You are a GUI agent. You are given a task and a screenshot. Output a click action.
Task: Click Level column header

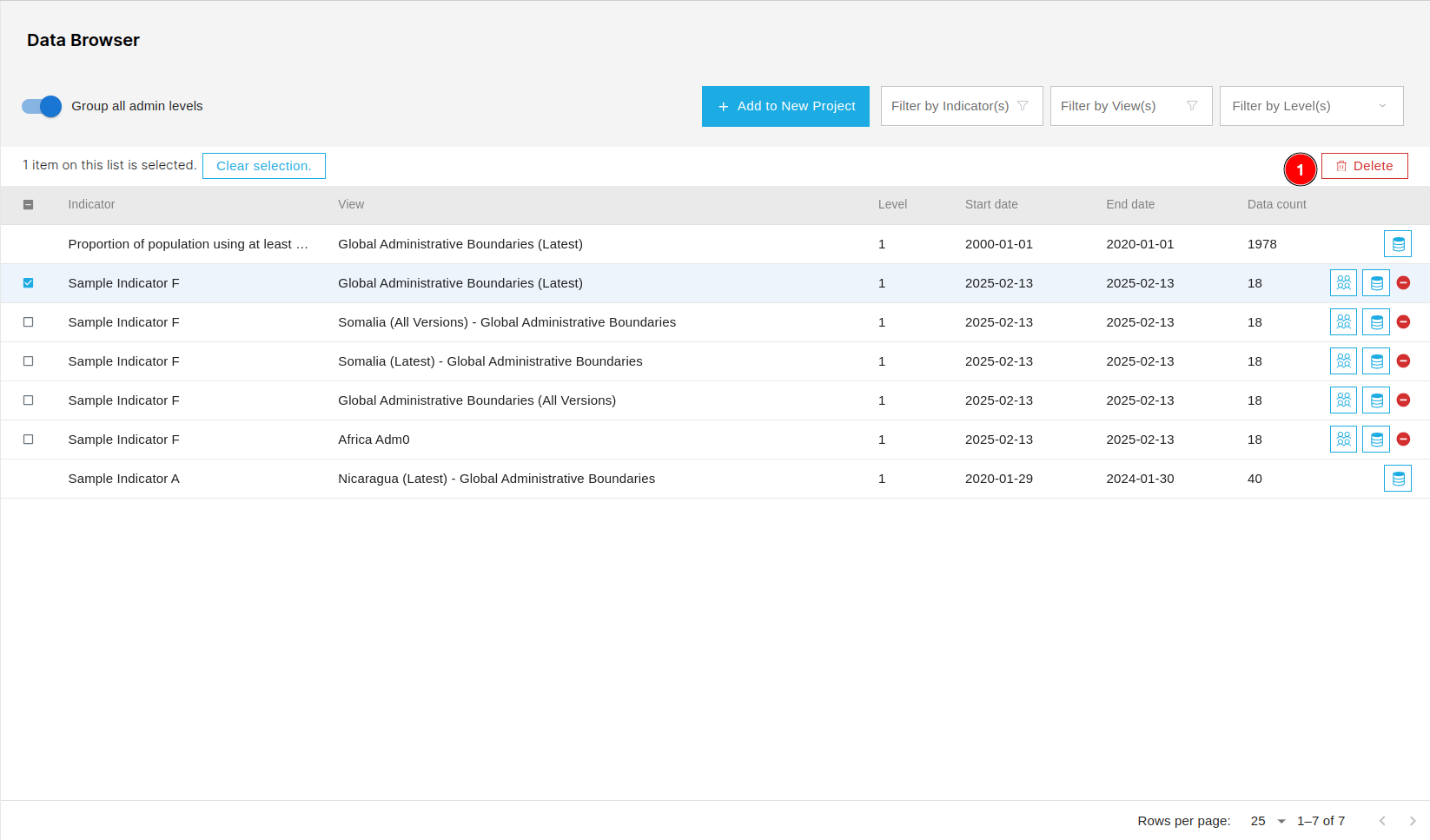[x=892, y=205]
